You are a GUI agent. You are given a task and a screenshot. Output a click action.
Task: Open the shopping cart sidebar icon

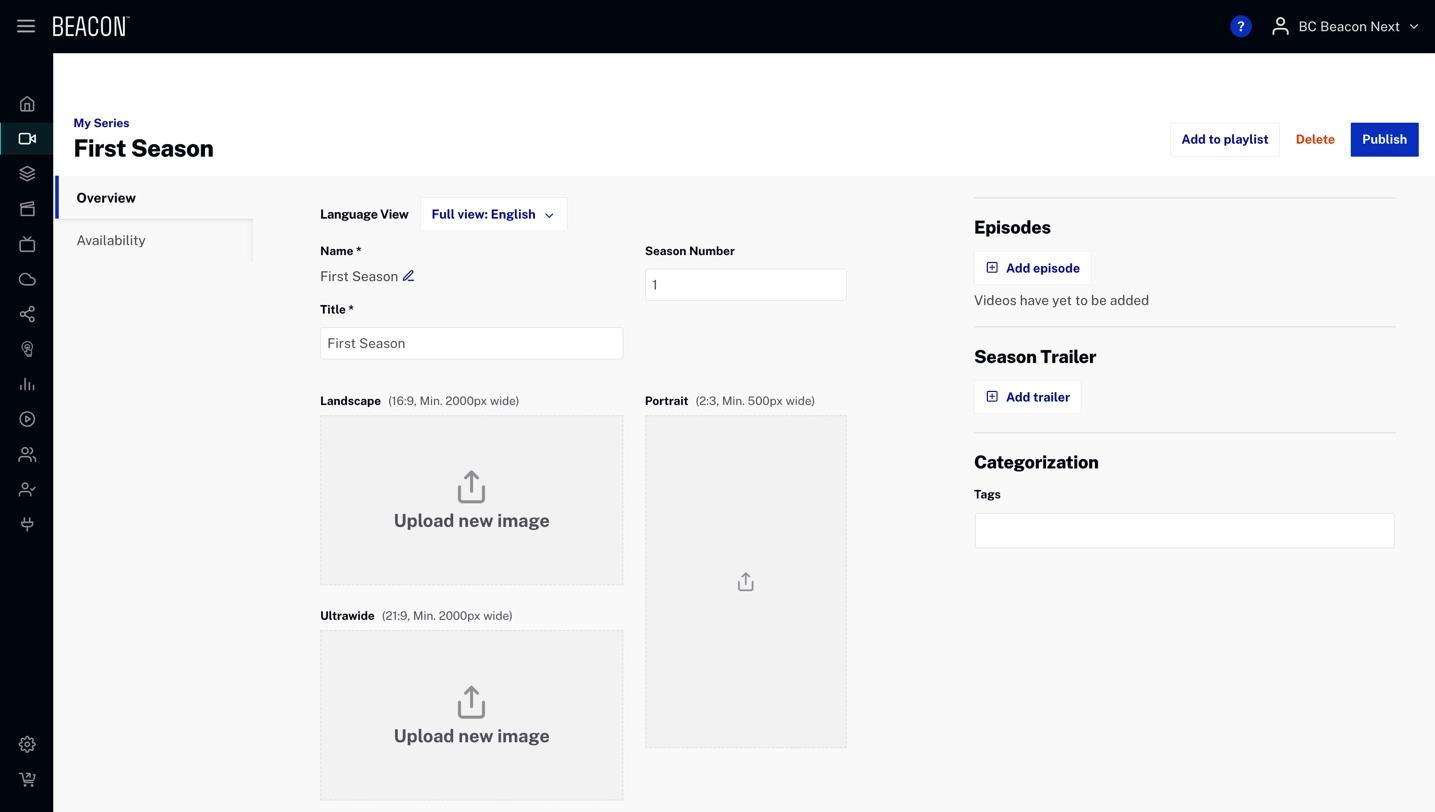coord(27,779)
